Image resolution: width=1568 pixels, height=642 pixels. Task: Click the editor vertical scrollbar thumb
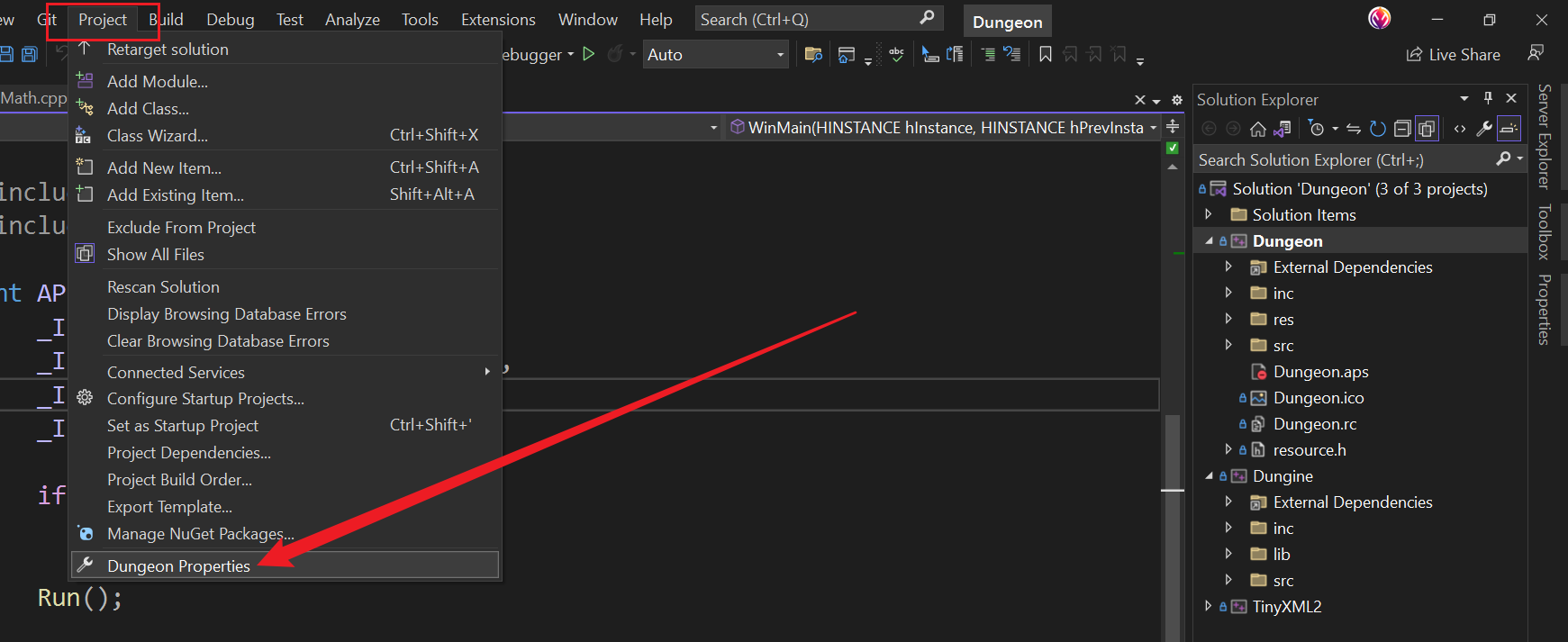(x=1172, y=450)
